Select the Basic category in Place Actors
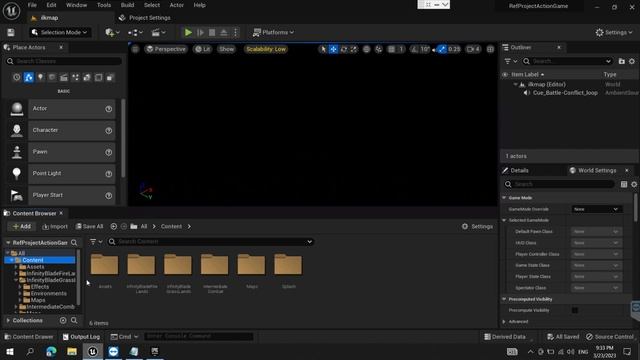The width and height of the screenshot is (640, 360). [29, 77]
